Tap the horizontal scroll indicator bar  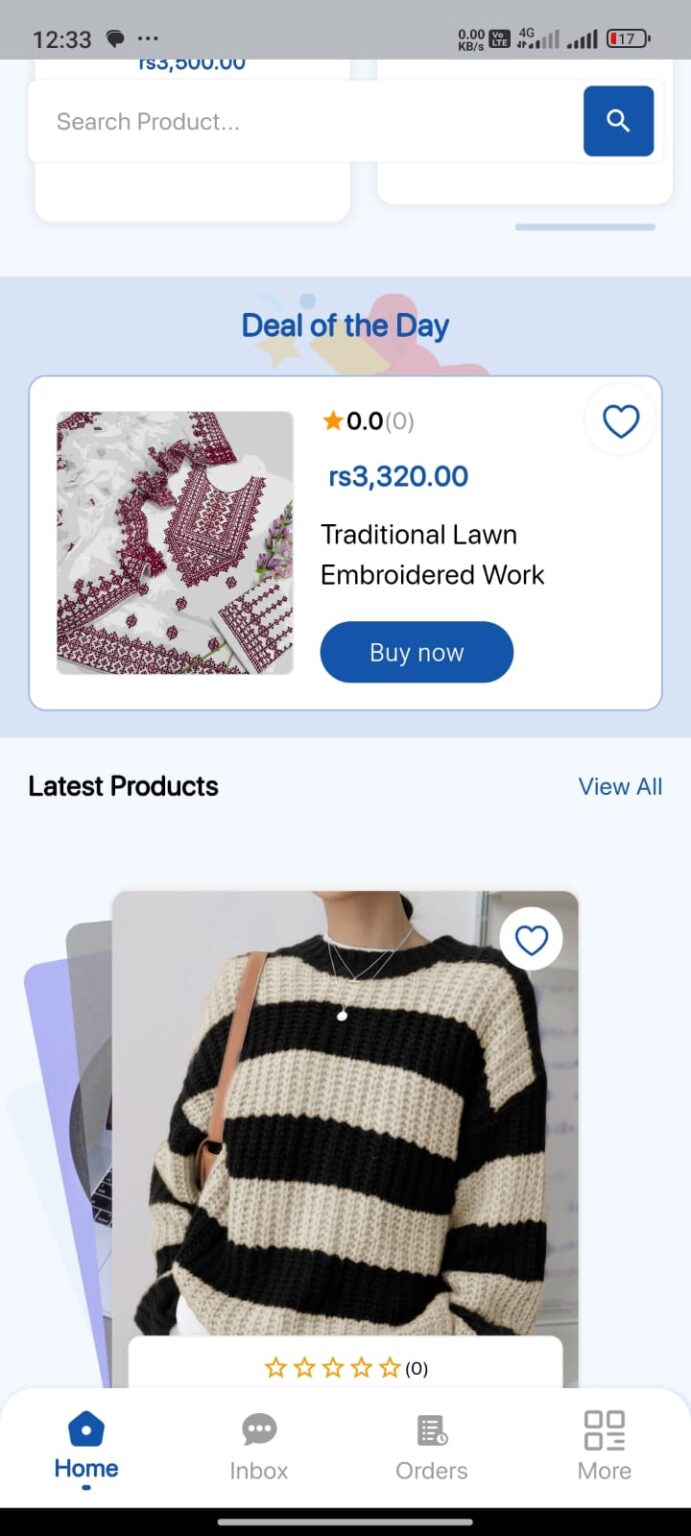pos(585,227)
